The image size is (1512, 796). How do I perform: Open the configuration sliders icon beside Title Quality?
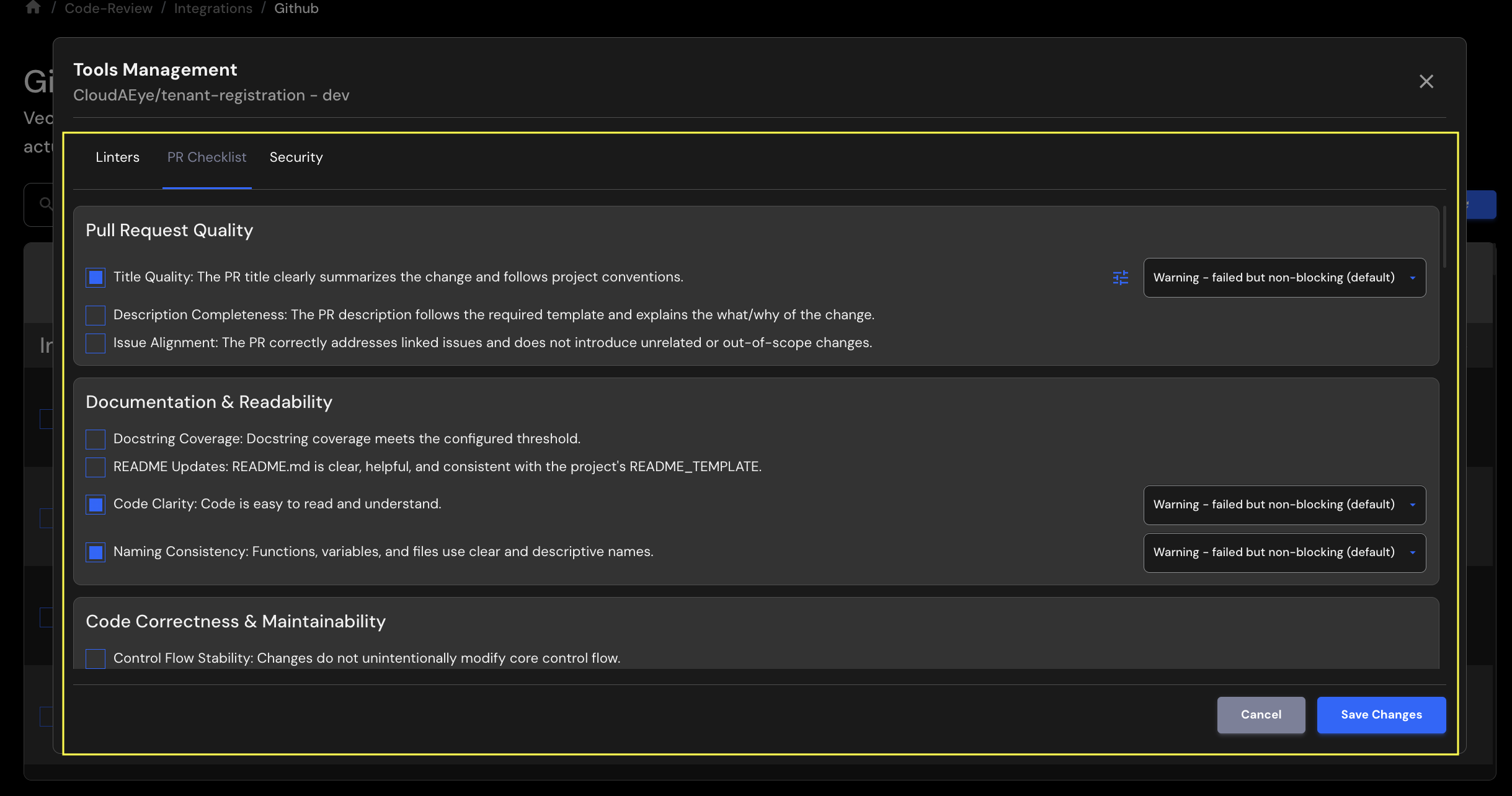tap(1120, 278)
